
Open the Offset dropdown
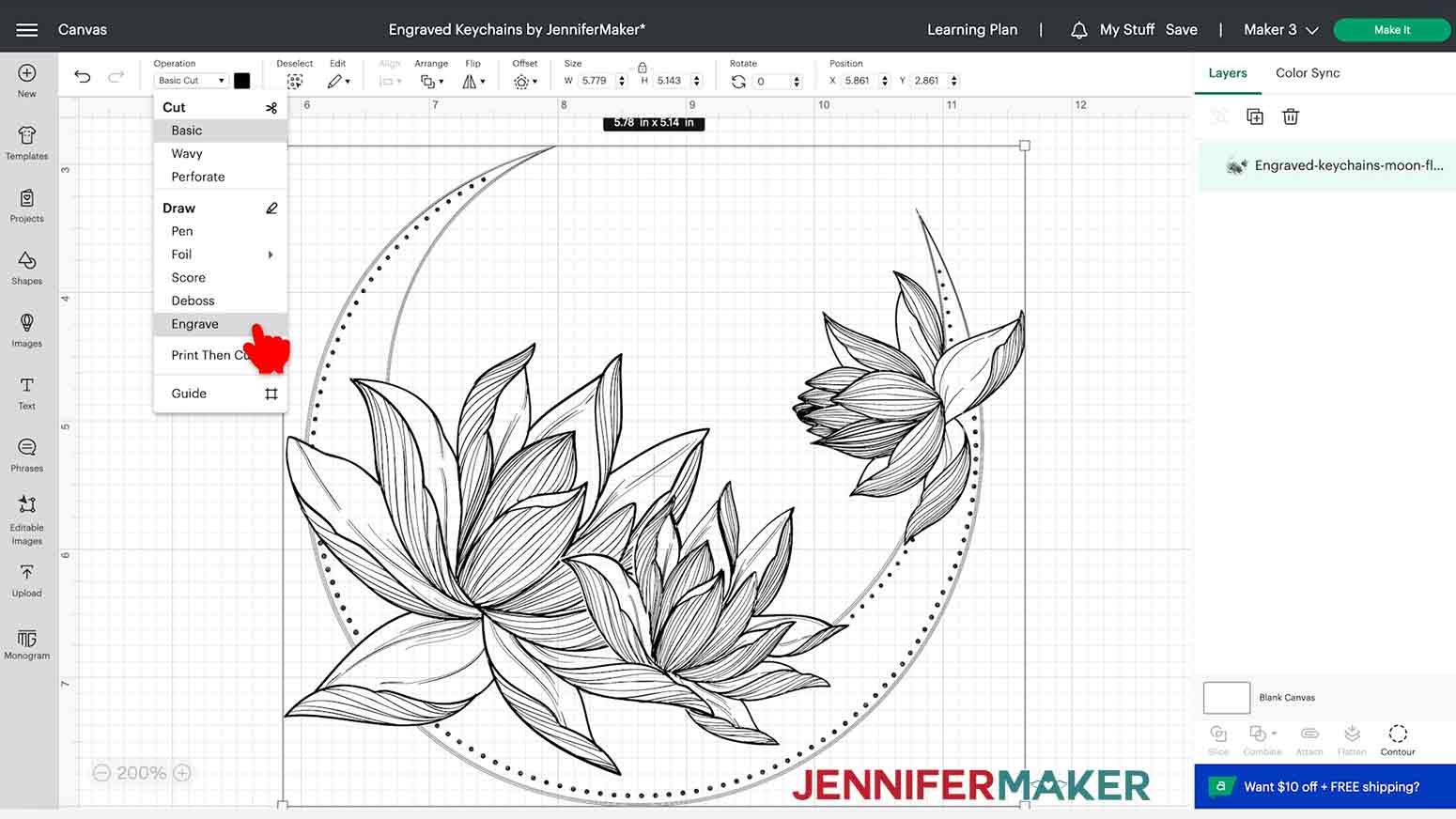click(526, 82)
